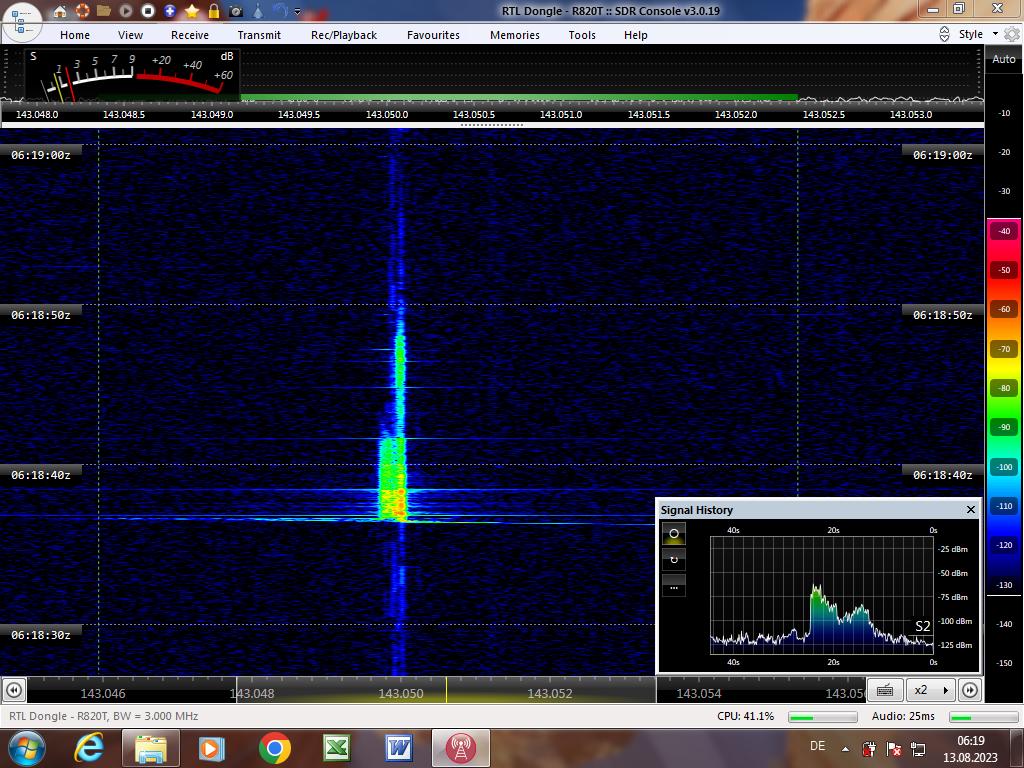The width and height of the screenshot is (1024, 768).
Task: Open the Windows Start button
Action: pyautogui.click(x=26, y=748)
